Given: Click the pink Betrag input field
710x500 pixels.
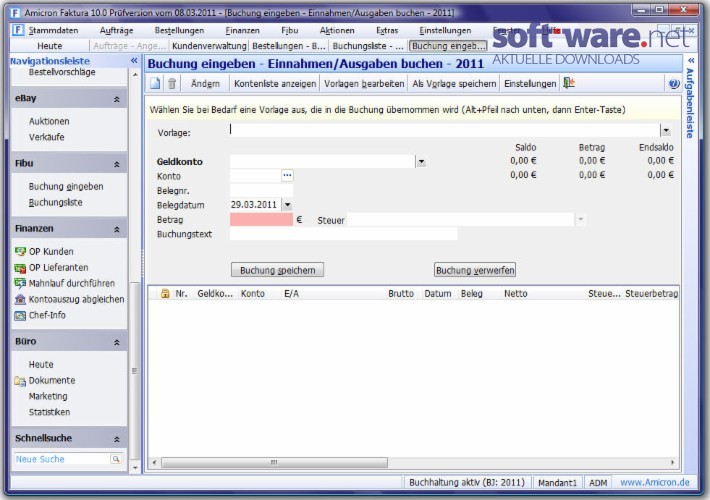Looking at the screenshot, I should (x=261, y=220).
